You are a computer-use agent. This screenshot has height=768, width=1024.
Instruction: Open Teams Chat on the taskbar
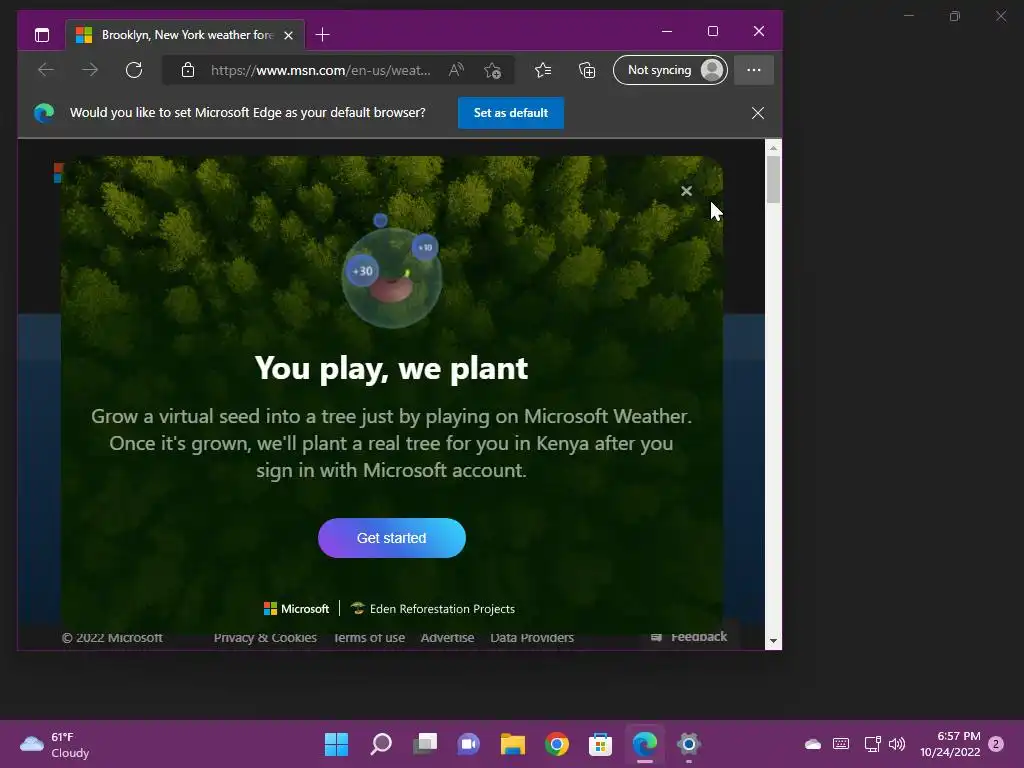pos(468,744)
